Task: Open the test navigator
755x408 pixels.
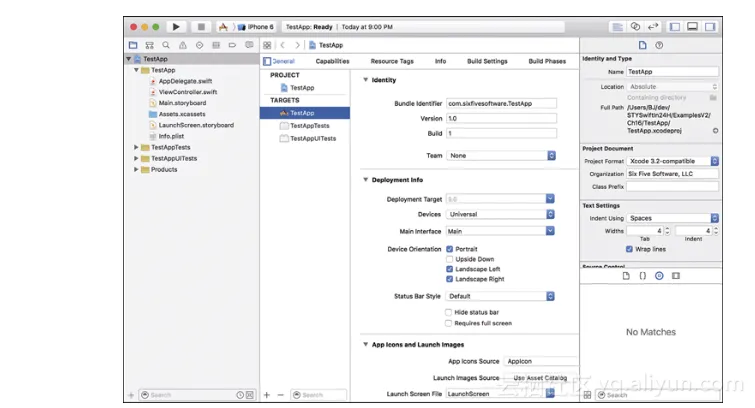Action: (x=199, y=45)
